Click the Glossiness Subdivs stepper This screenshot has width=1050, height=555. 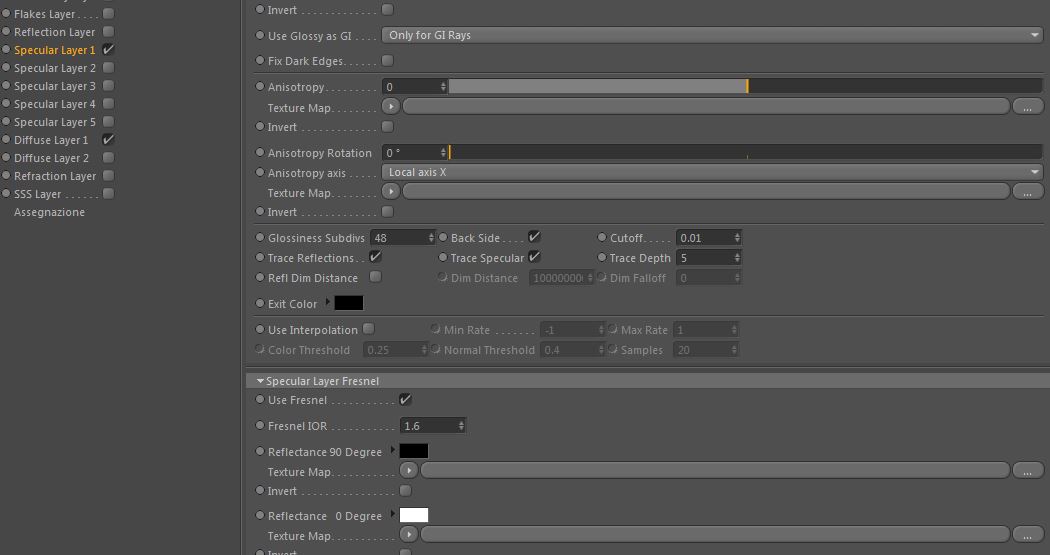431,238
